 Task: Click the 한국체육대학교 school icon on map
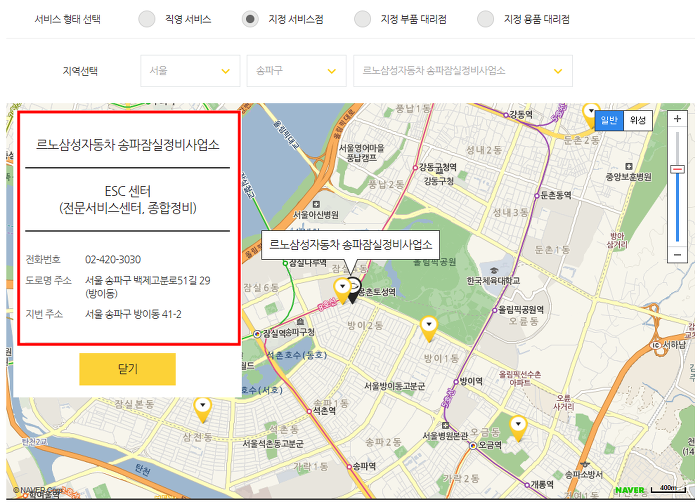(493, 271)
